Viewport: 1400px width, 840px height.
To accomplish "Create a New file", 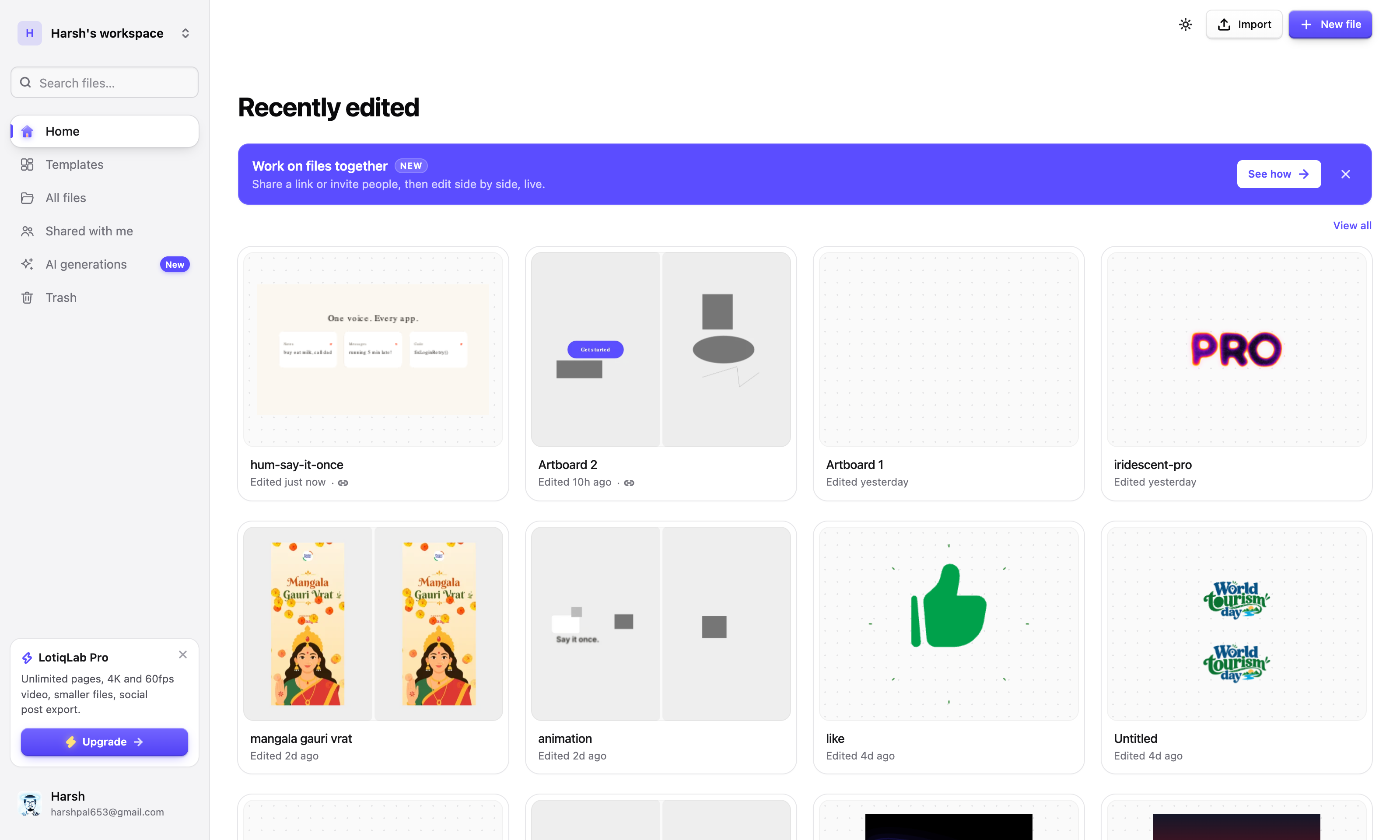I will pyautogui.click(x=1330, y=24).
